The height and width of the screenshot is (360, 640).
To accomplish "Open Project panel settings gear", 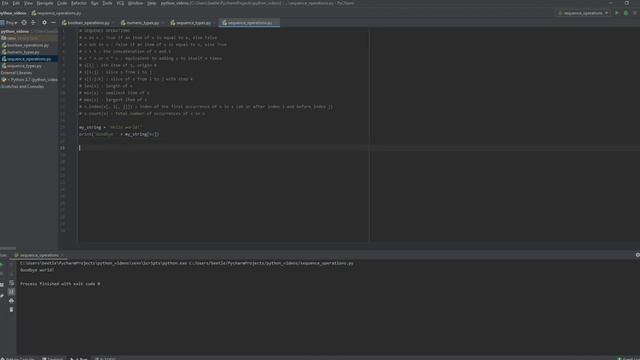I will [x=44, y=23].
